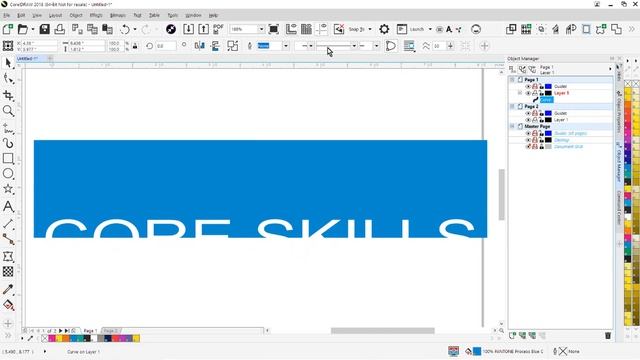Image resolution: width=640 pixels, height=360 pixels.
Task: Toggle visibility eye for Layer 1 on Page 1
Action: (528, 93)
